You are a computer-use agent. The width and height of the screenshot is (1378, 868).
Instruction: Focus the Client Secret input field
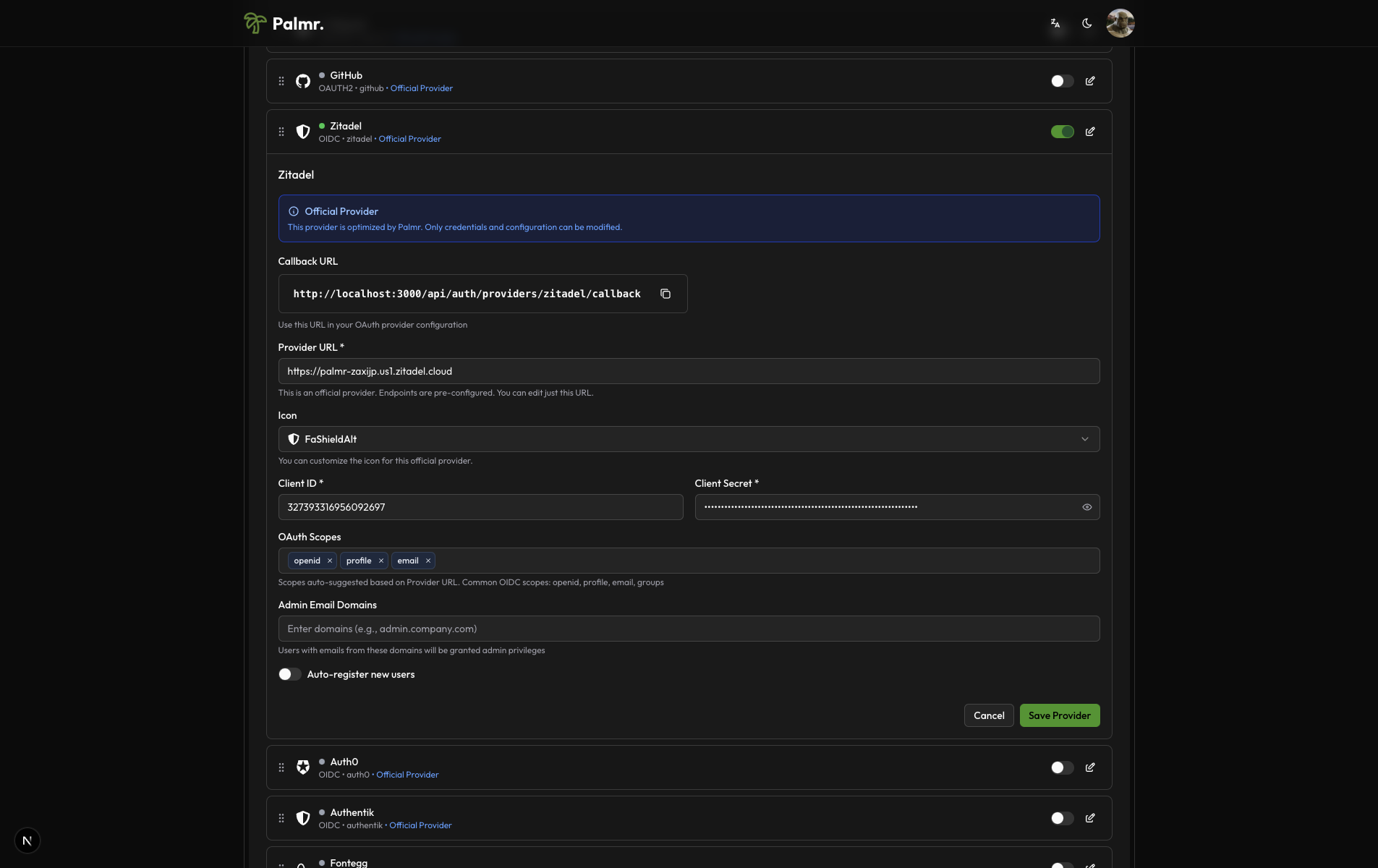(x=897, y=507)
